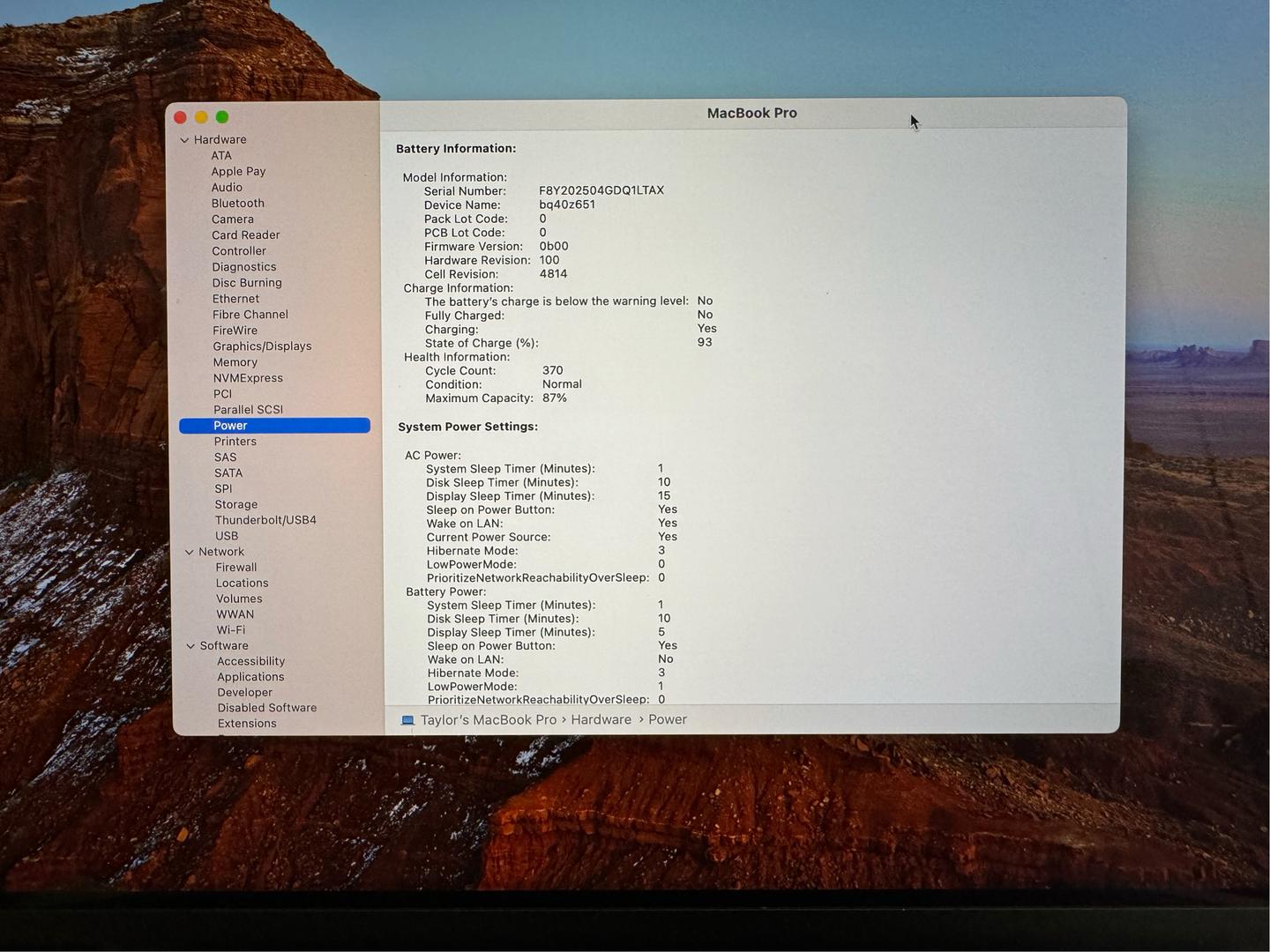The width and height of the screenshot is (1270, 952).
Task: Click the green full-screen window button
Action: (222, 117)
